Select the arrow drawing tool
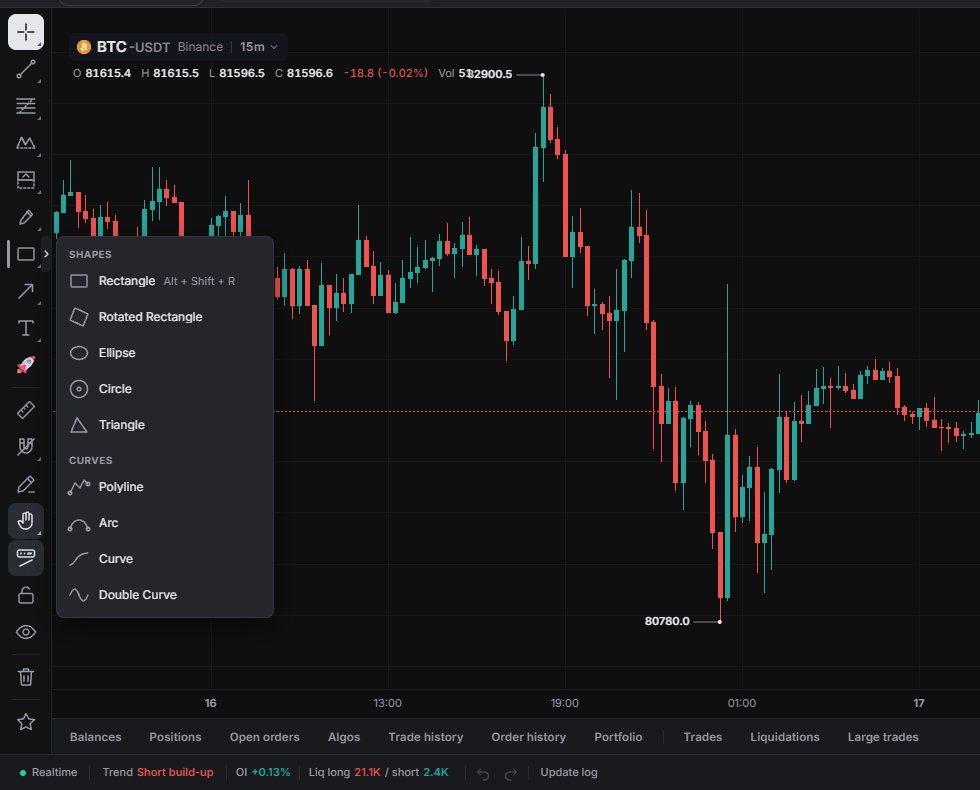Viewport: 980px width, 790px height. coord(26,291)
